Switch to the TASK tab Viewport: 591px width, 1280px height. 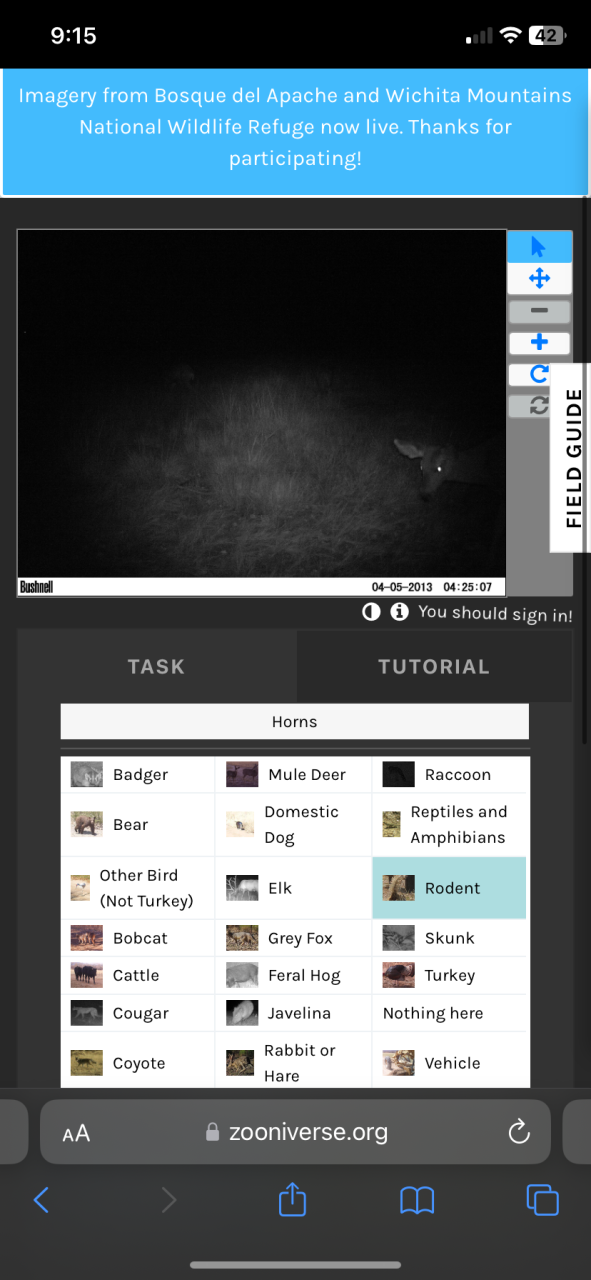click(x=156, y=667)
